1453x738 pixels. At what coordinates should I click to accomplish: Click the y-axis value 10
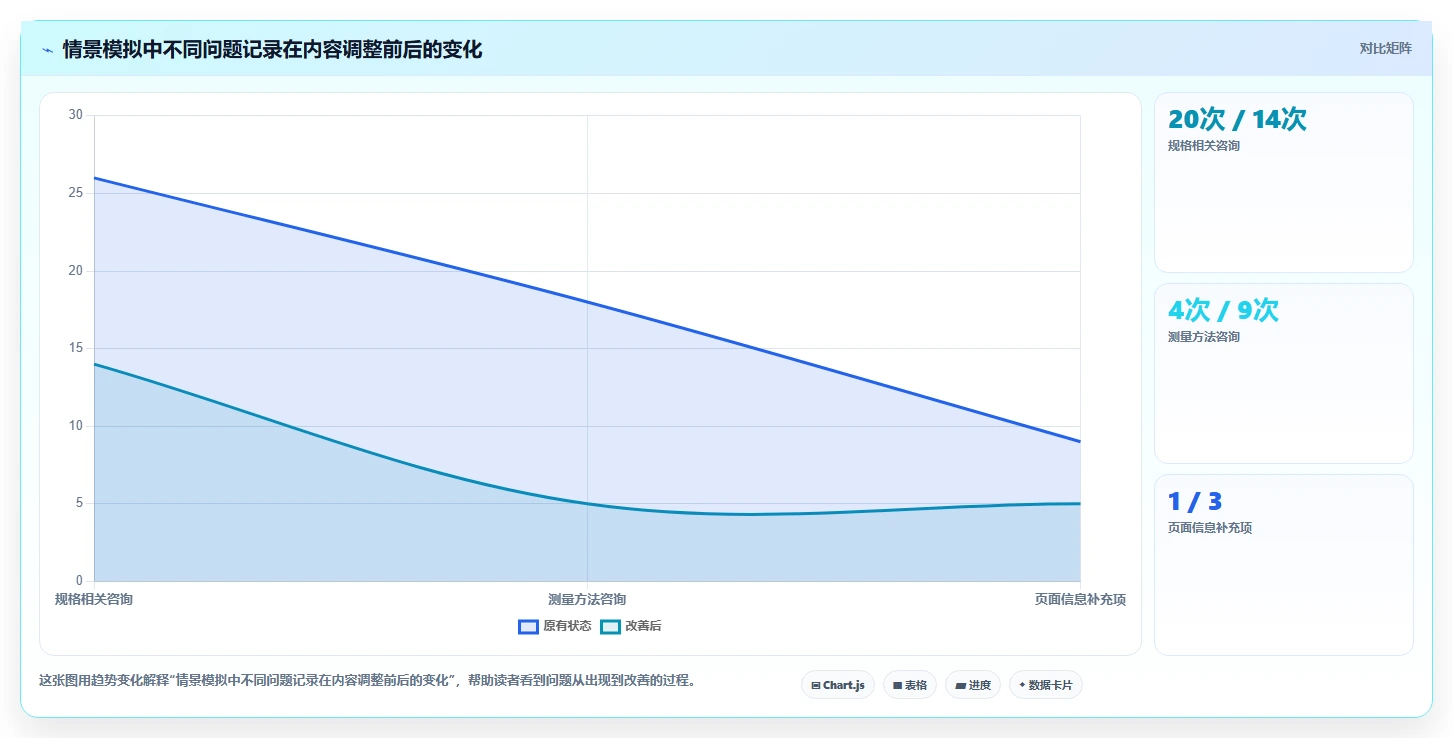(76, 426)
